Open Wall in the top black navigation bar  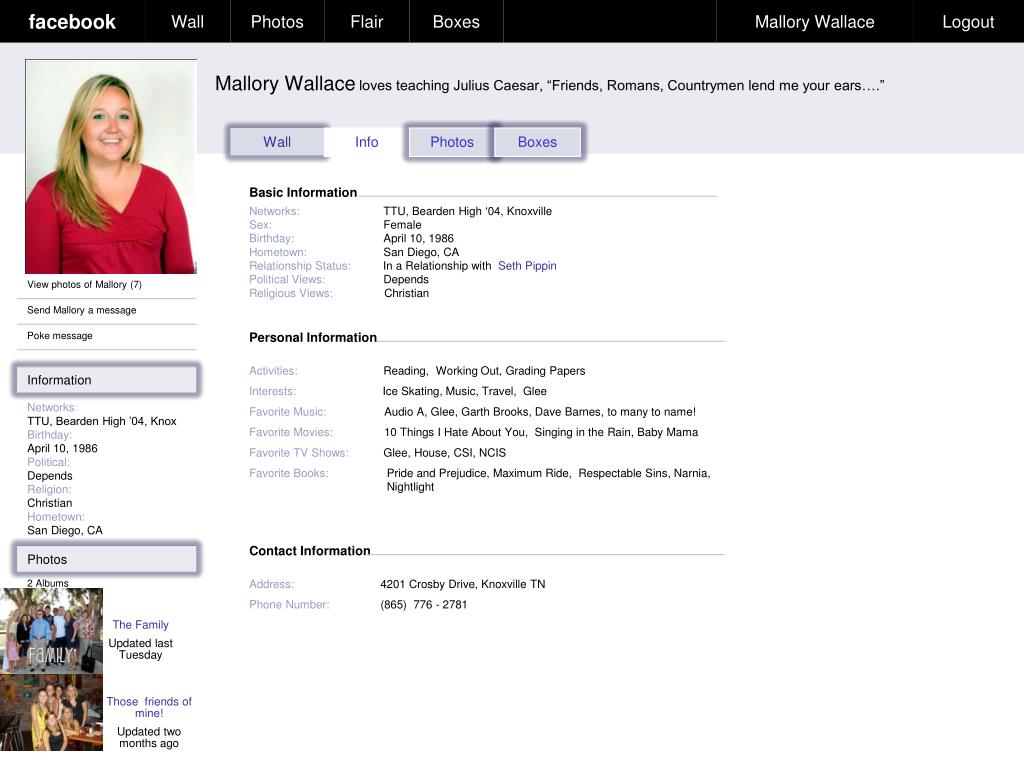tap(187, 22)
